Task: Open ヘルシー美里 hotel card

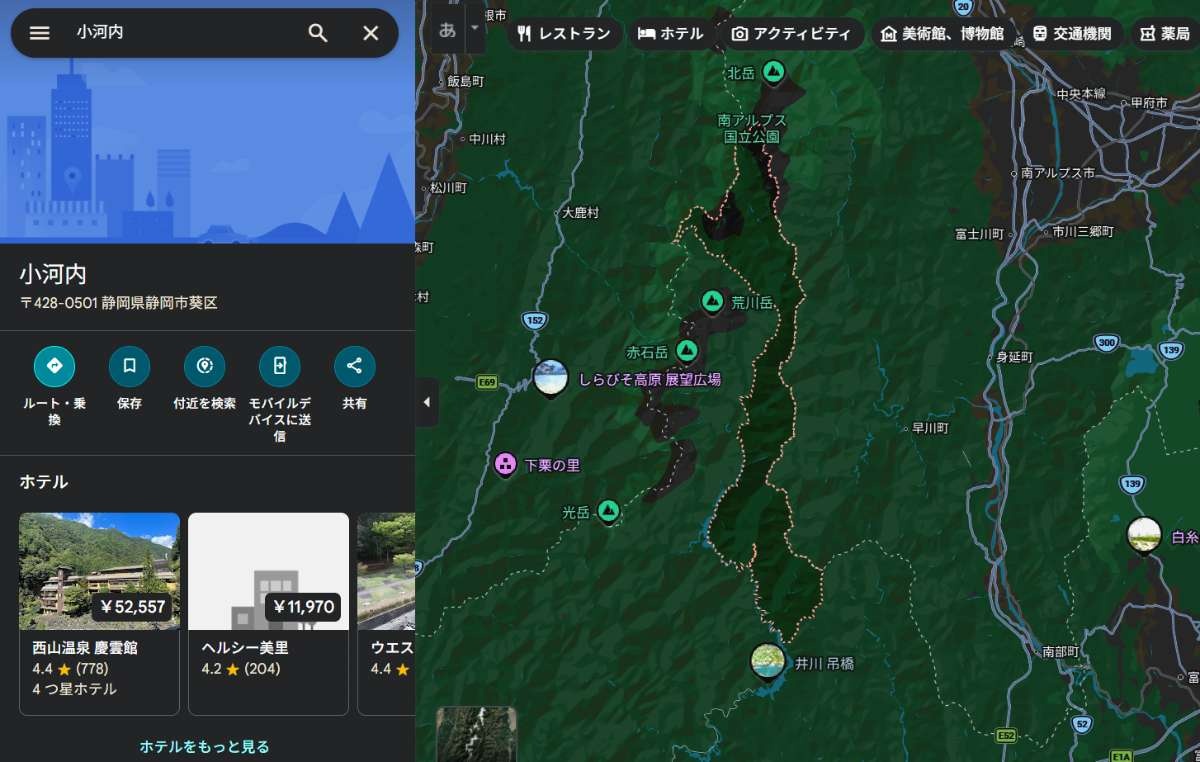Action: 268,612
